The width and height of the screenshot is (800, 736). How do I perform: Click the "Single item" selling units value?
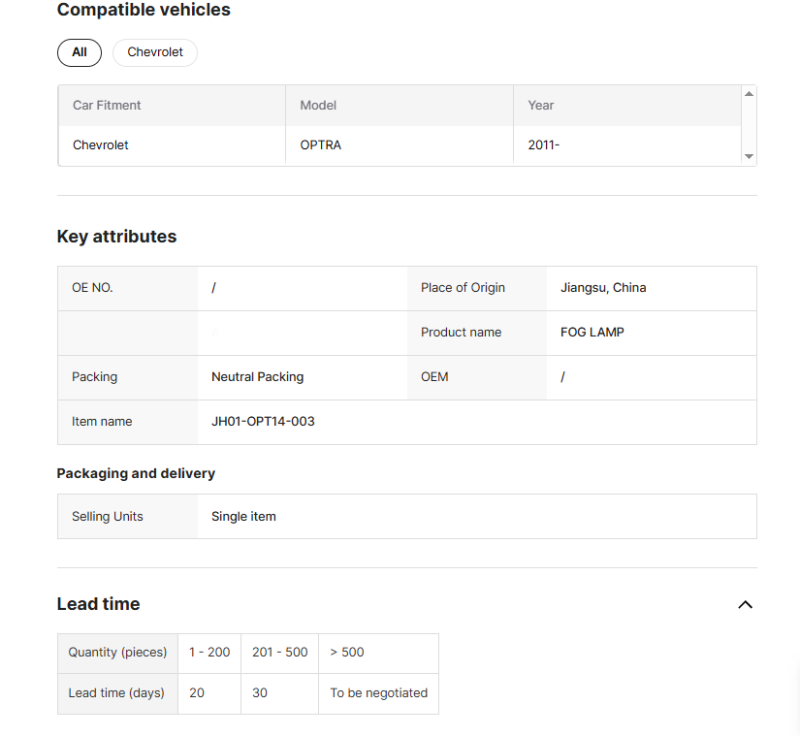(243, 517)
